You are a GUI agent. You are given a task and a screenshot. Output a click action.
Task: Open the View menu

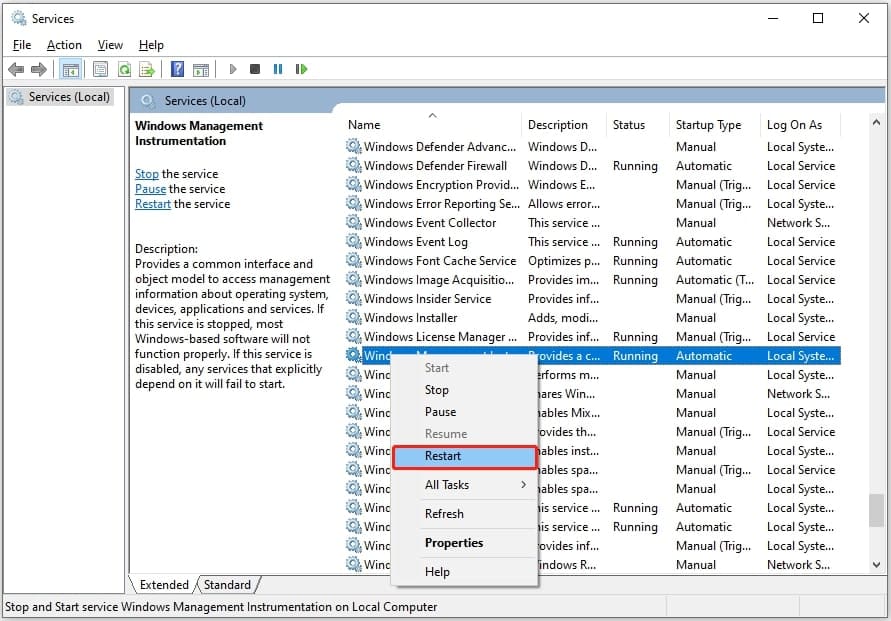(x=110, y=45)
